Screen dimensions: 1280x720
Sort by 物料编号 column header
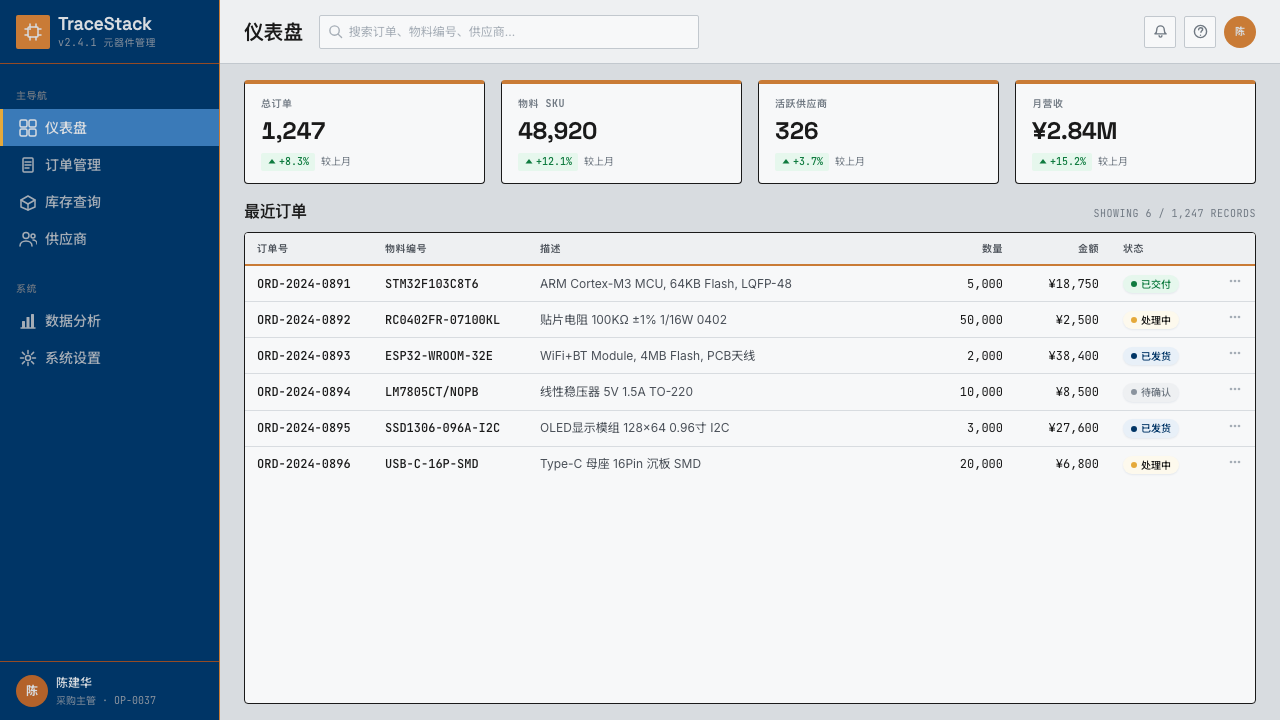(x=406, y=249)
